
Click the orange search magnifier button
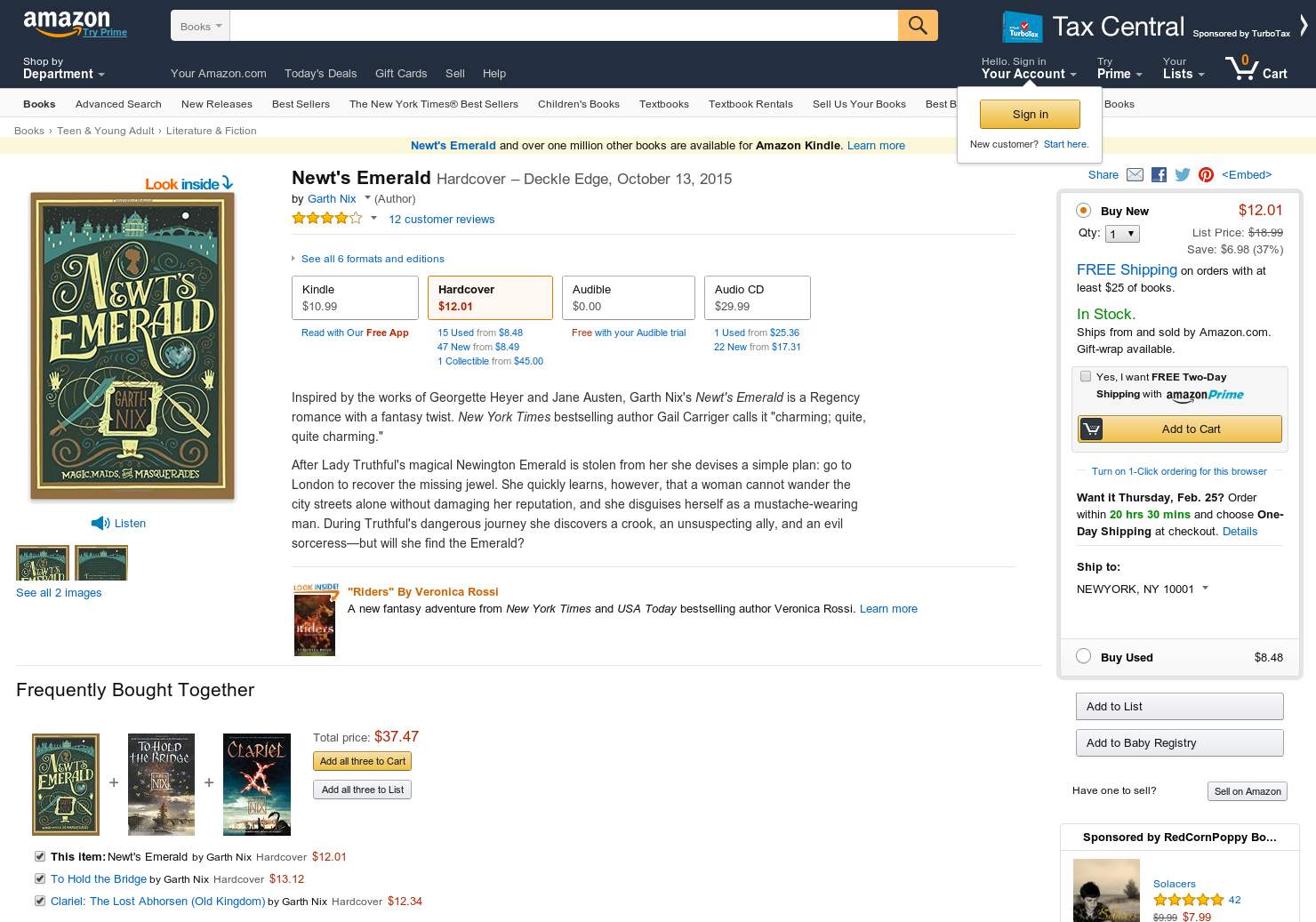coord(918,25)
